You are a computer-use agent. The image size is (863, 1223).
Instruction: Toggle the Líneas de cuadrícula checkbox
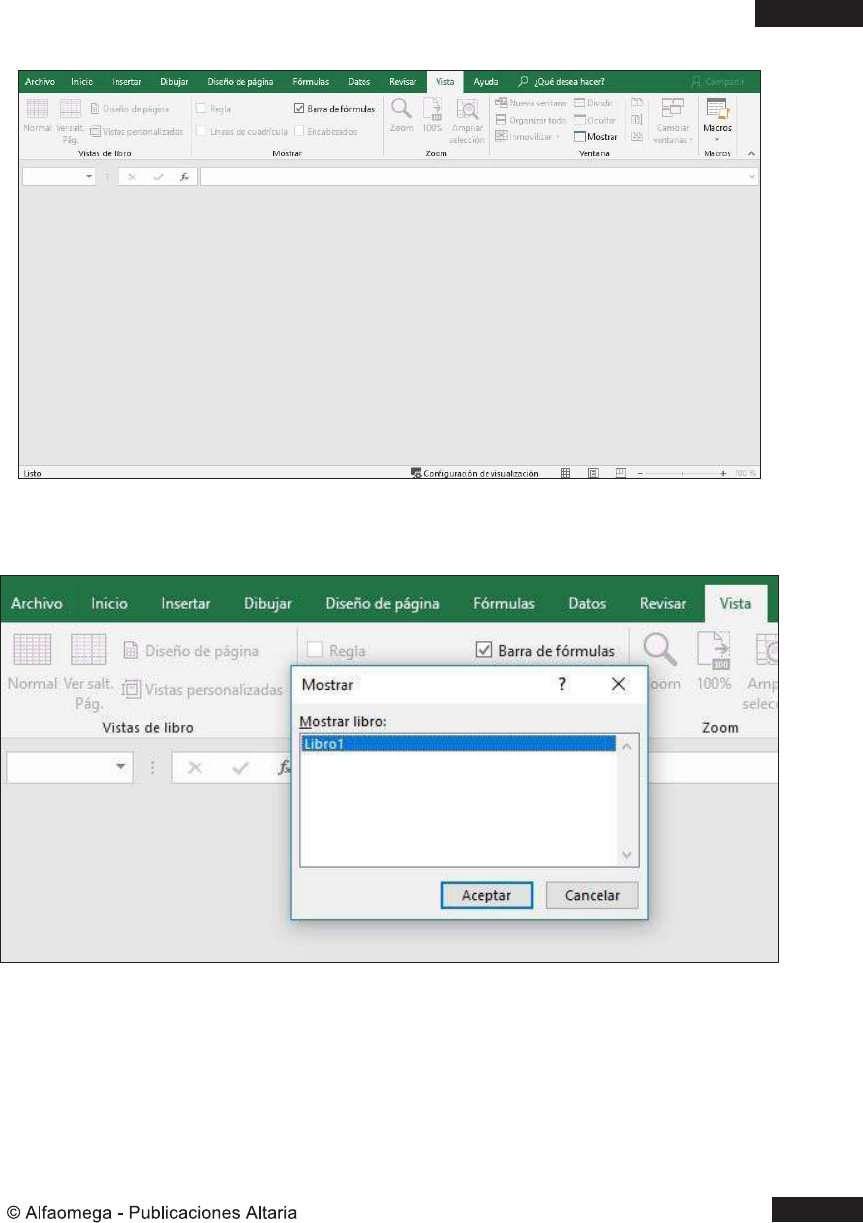point(201,131)
